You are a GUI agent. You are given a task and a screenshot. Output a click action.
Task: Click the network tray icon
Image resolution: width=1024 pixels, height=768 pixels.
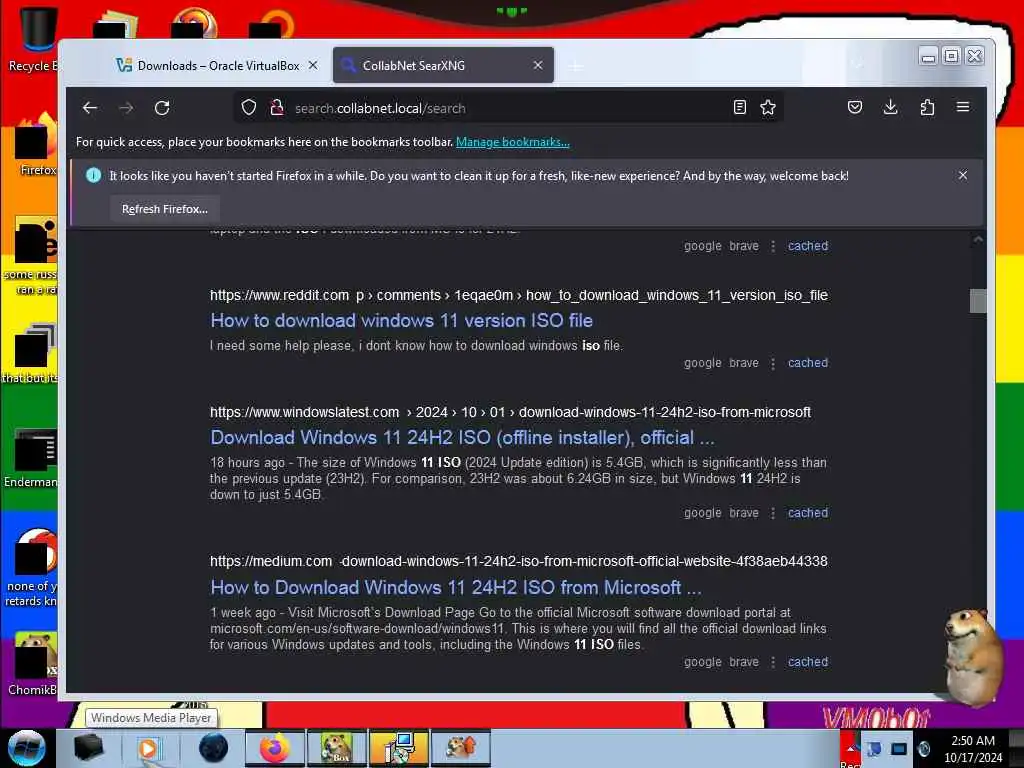tap(899, 748)
